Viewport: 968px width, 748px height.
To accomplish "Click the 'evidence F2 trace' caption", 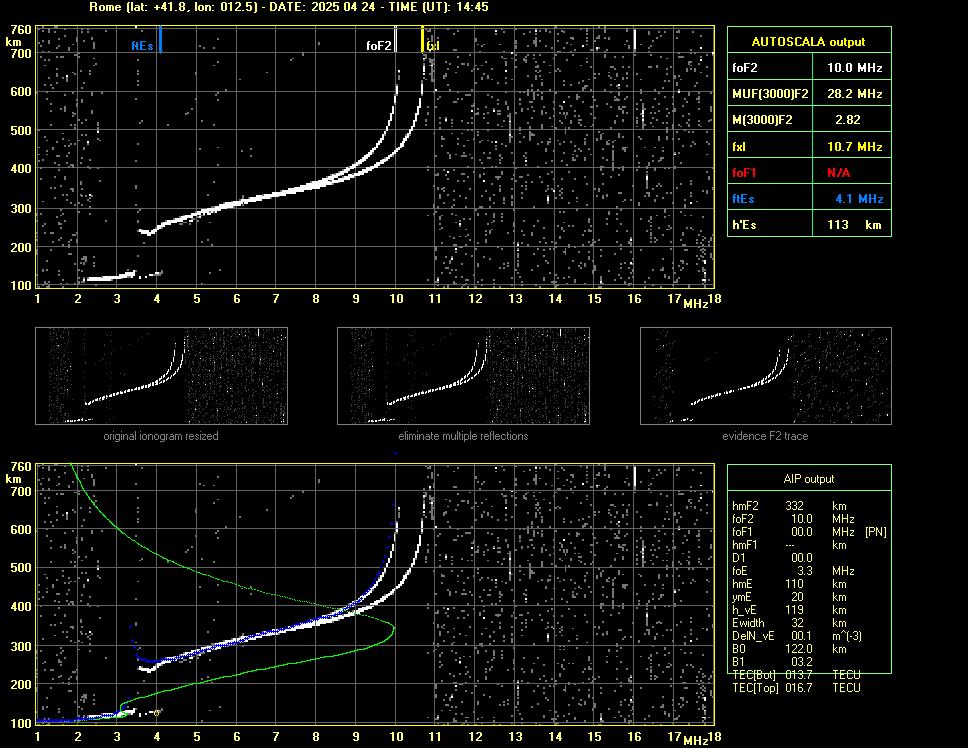I will [x=765, y=436].
